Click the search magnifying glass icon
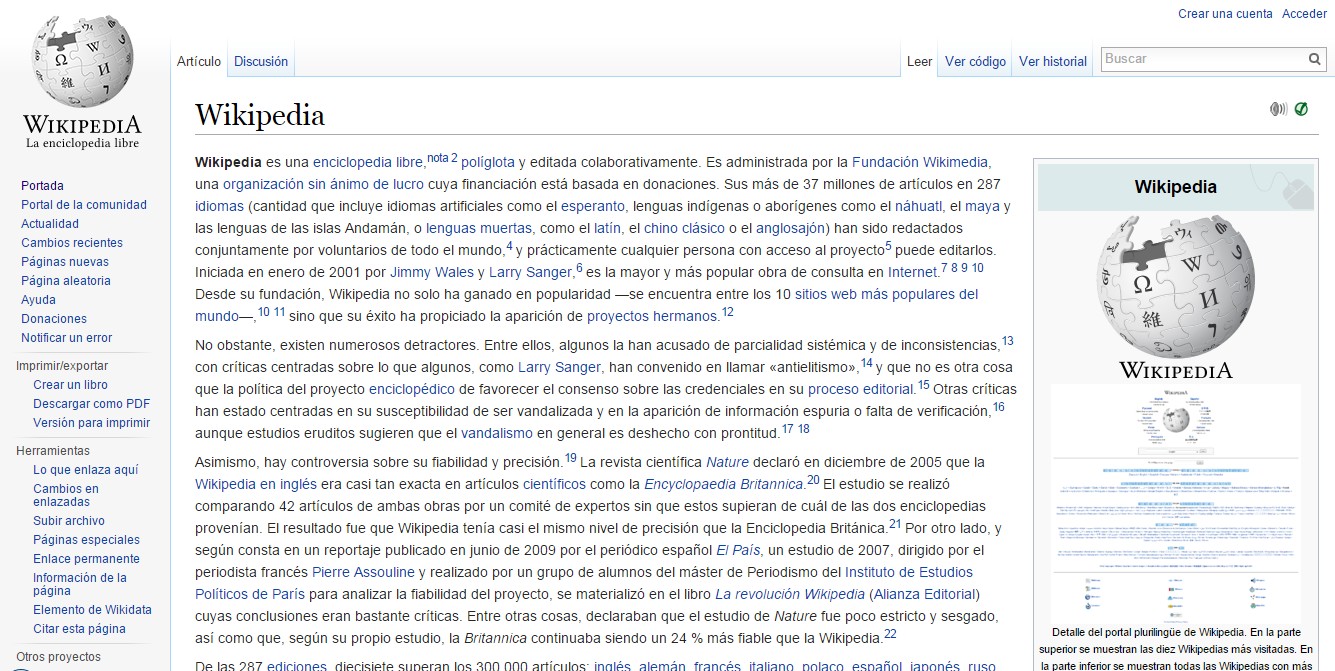The height and width of the screenshot is (671, 1335). [1314, 59]
